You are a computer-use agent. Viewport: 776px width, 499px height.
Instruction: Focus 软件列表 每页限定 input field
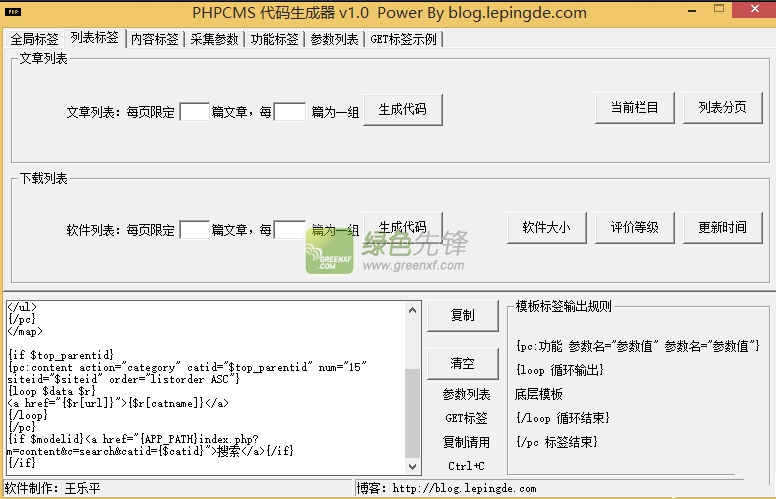pos(194,230)
